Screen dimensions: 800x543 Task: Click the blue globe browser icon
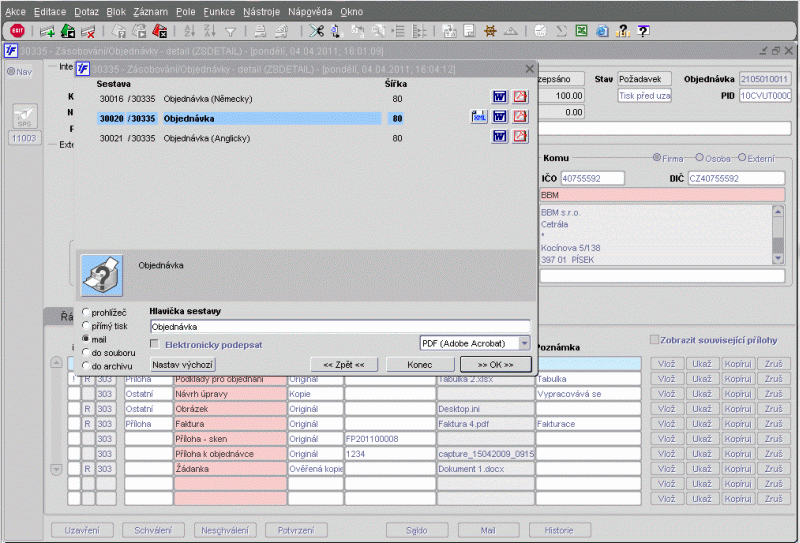click(602, 31)
